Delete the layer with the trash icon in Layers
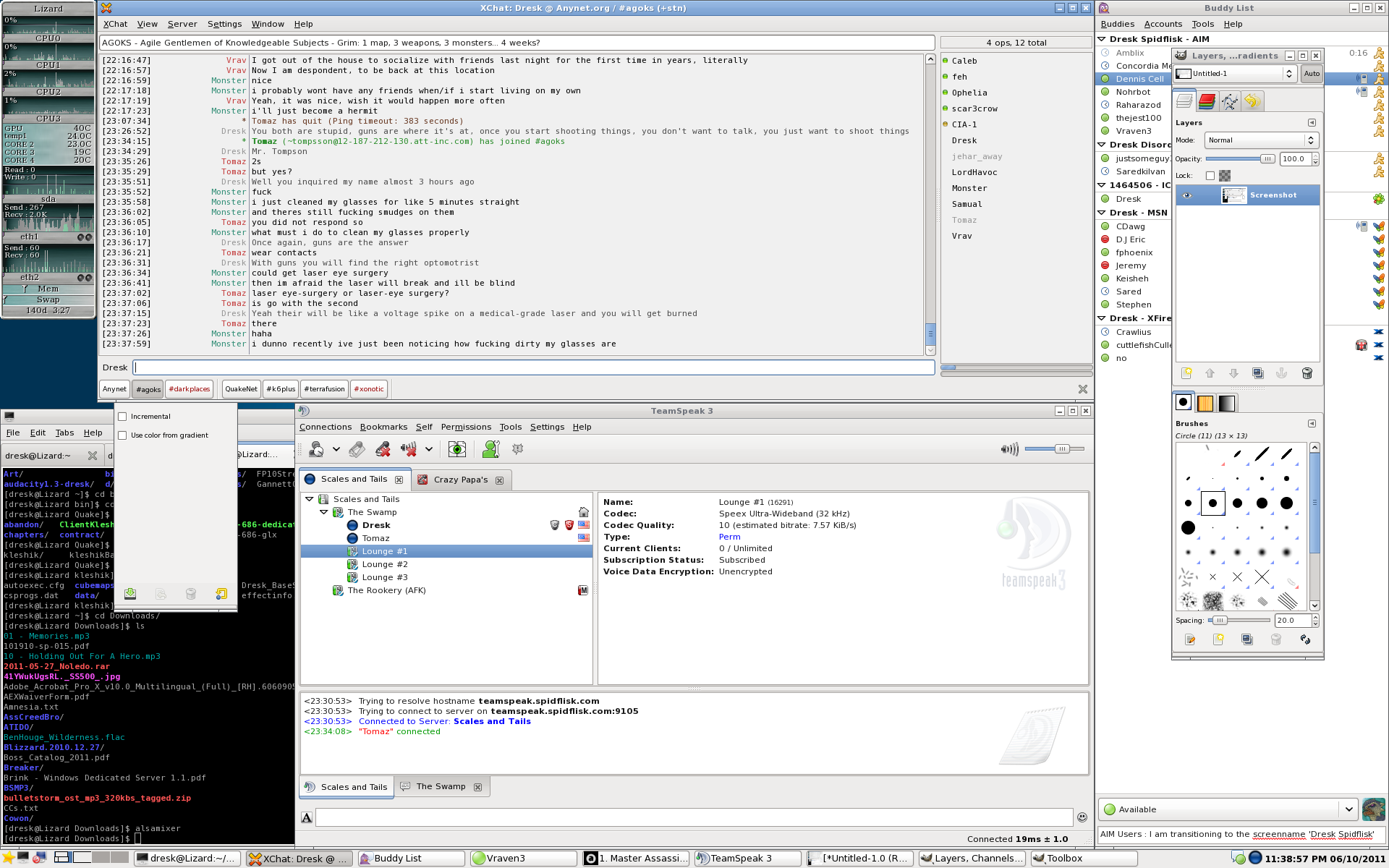This screenshot has width=1389, height=868. [1307, 373]
